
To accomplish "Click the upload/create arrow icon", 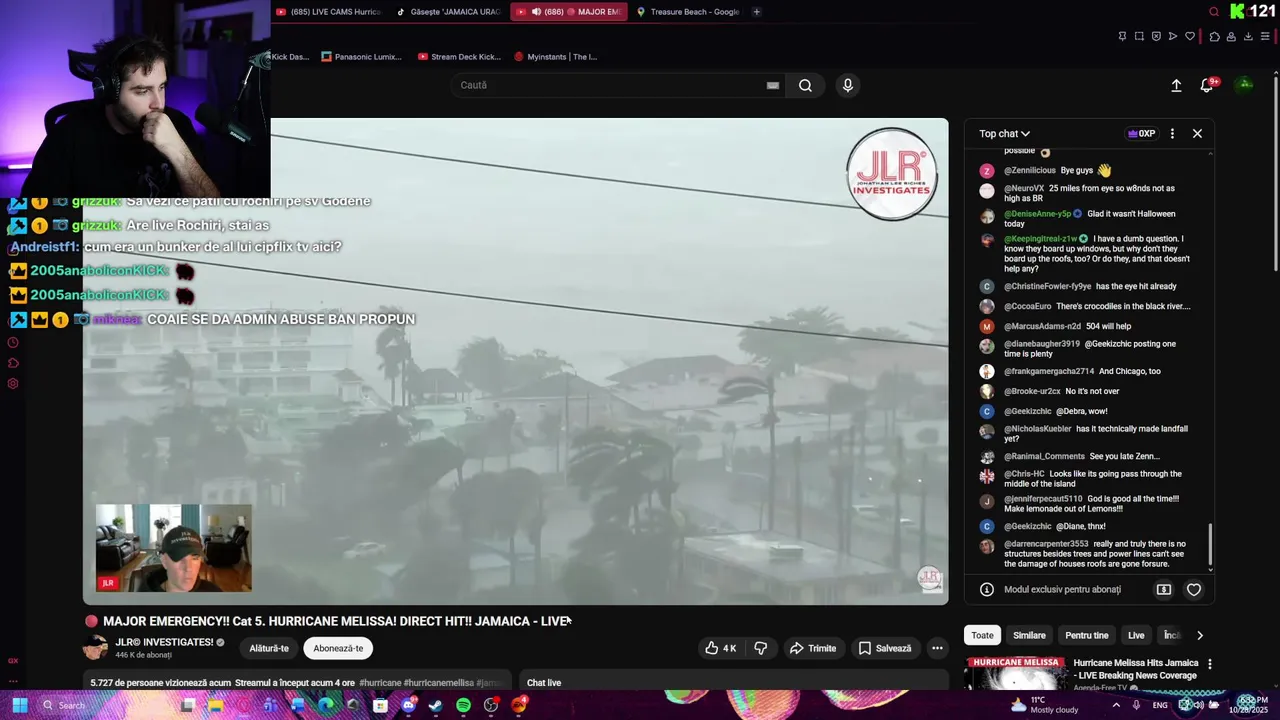I will pyautogui.click(x=1176, y=86).
